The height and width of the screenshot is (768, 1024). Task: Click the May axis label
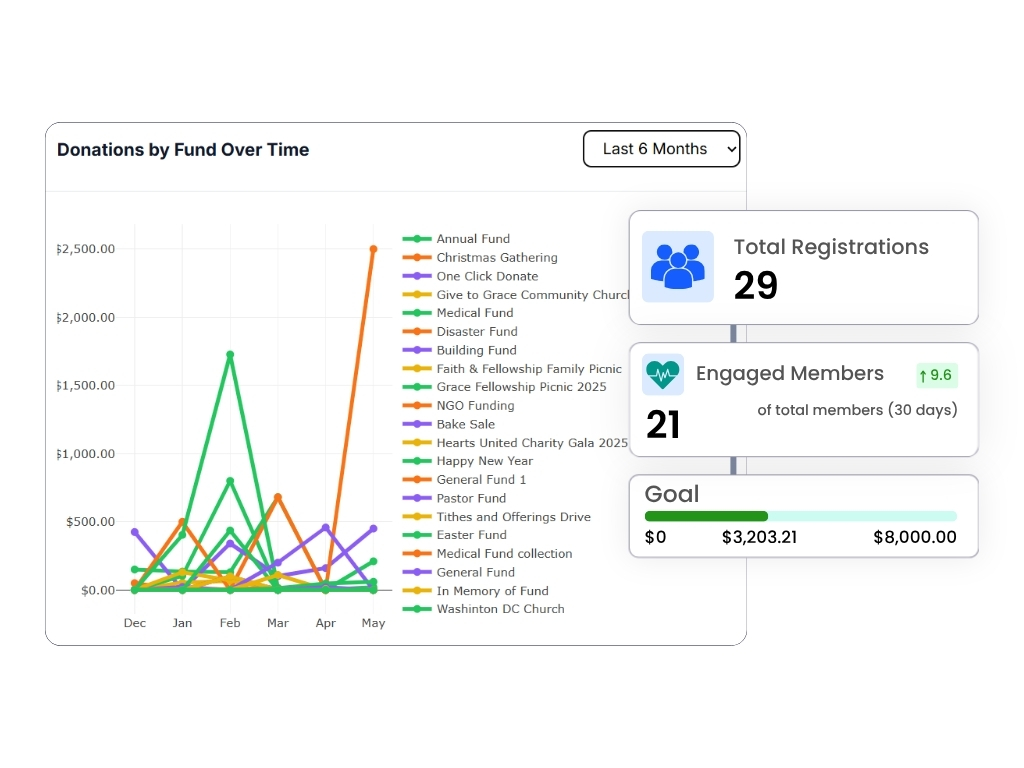tap(374, 623)
